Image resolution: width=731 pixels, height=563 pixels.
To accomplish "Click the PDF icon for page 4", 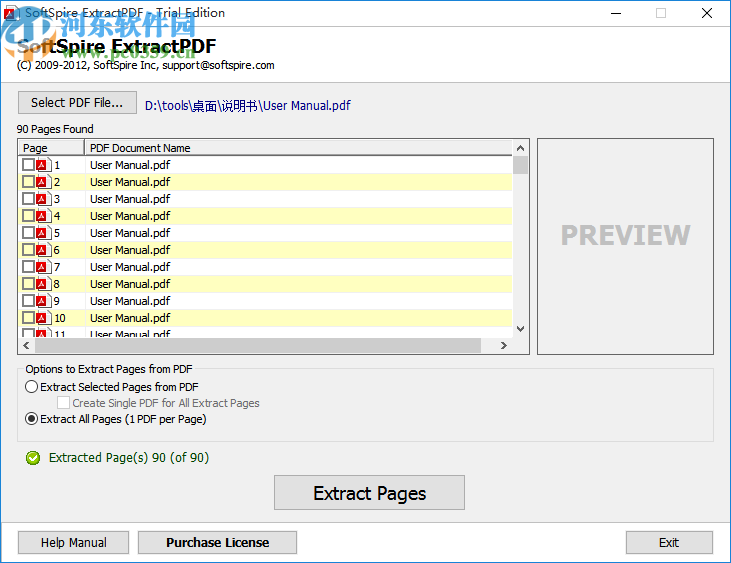I will (43, 216).
